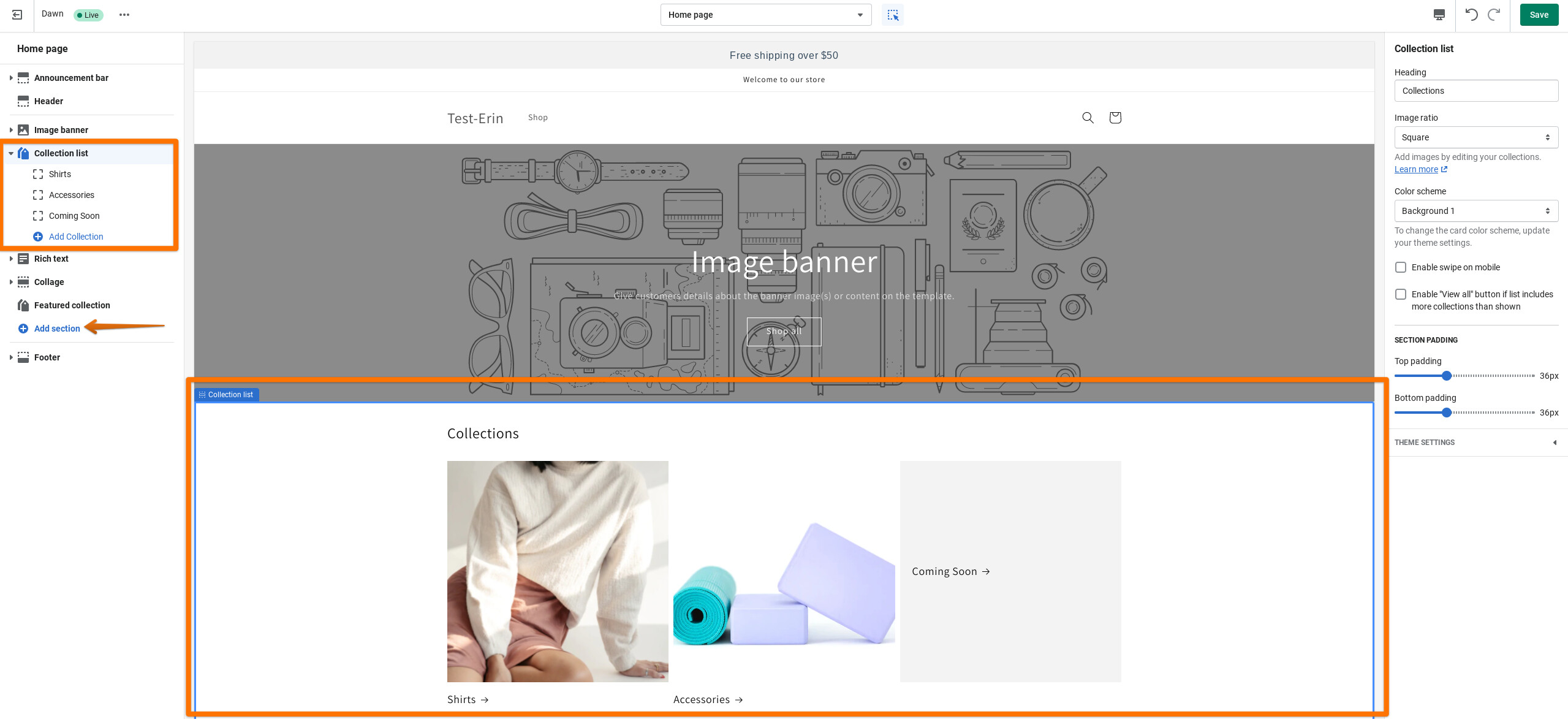1568x719 pixels.
Task: Click the redo arrow icon
Action: pyautogui.click(x=1494, y=15)
